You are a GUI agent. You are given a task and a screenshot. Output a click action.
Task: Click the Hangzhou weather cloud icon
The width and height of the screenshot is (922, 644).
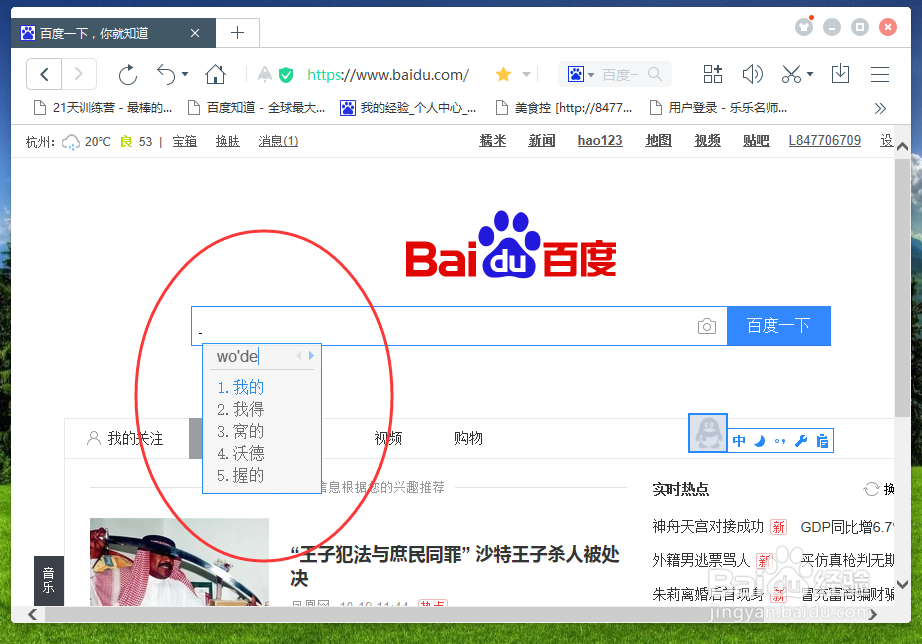click(x=71, y=142)
